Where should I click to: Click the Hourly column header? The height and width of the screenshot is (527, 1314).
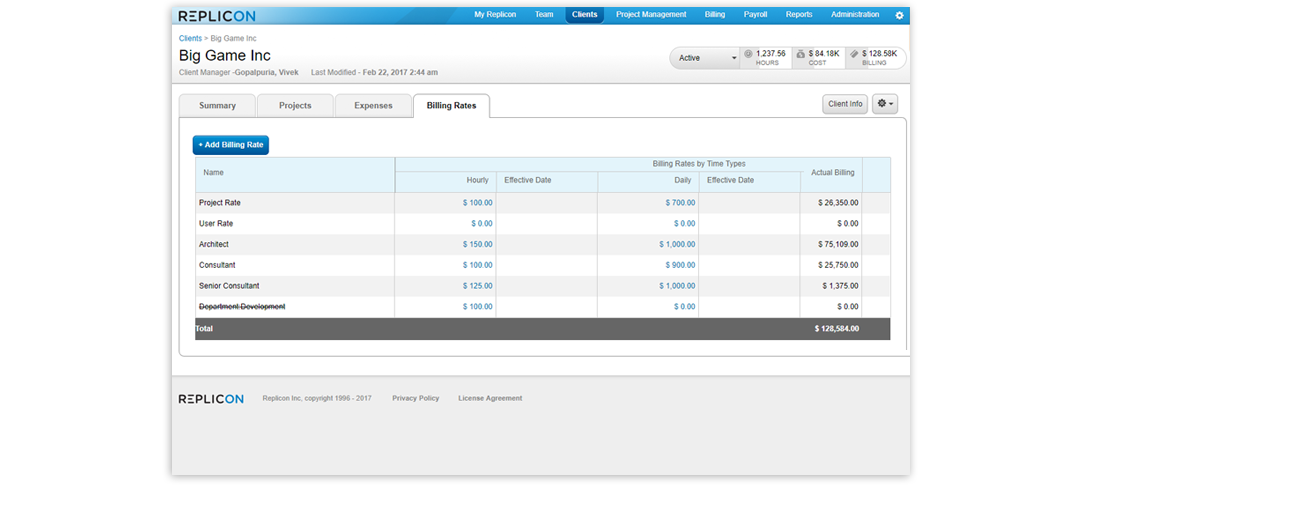(x=478, y=181)
